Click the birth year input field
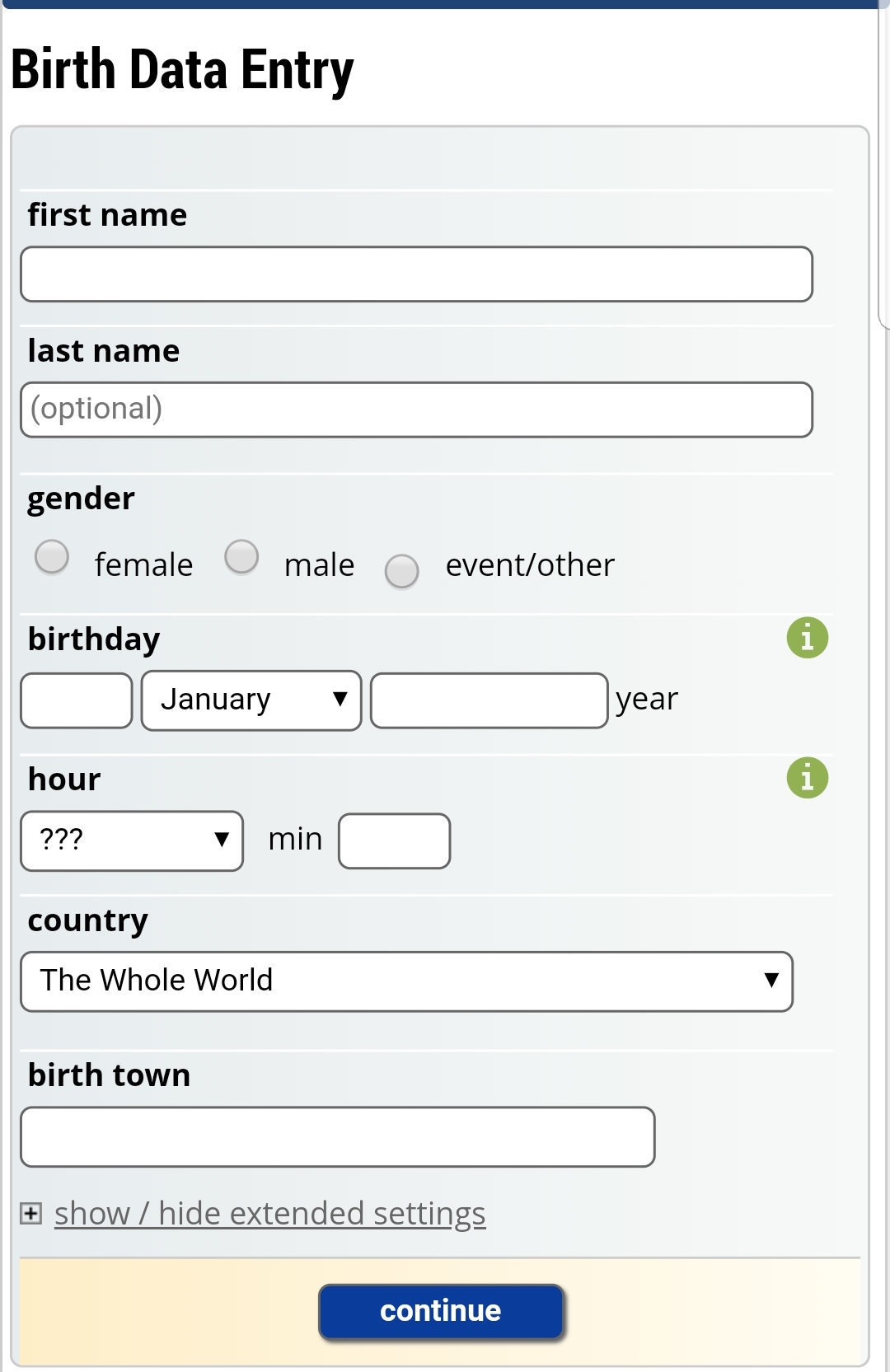This screenshot has width=890, height=1372. pos(489,700)
